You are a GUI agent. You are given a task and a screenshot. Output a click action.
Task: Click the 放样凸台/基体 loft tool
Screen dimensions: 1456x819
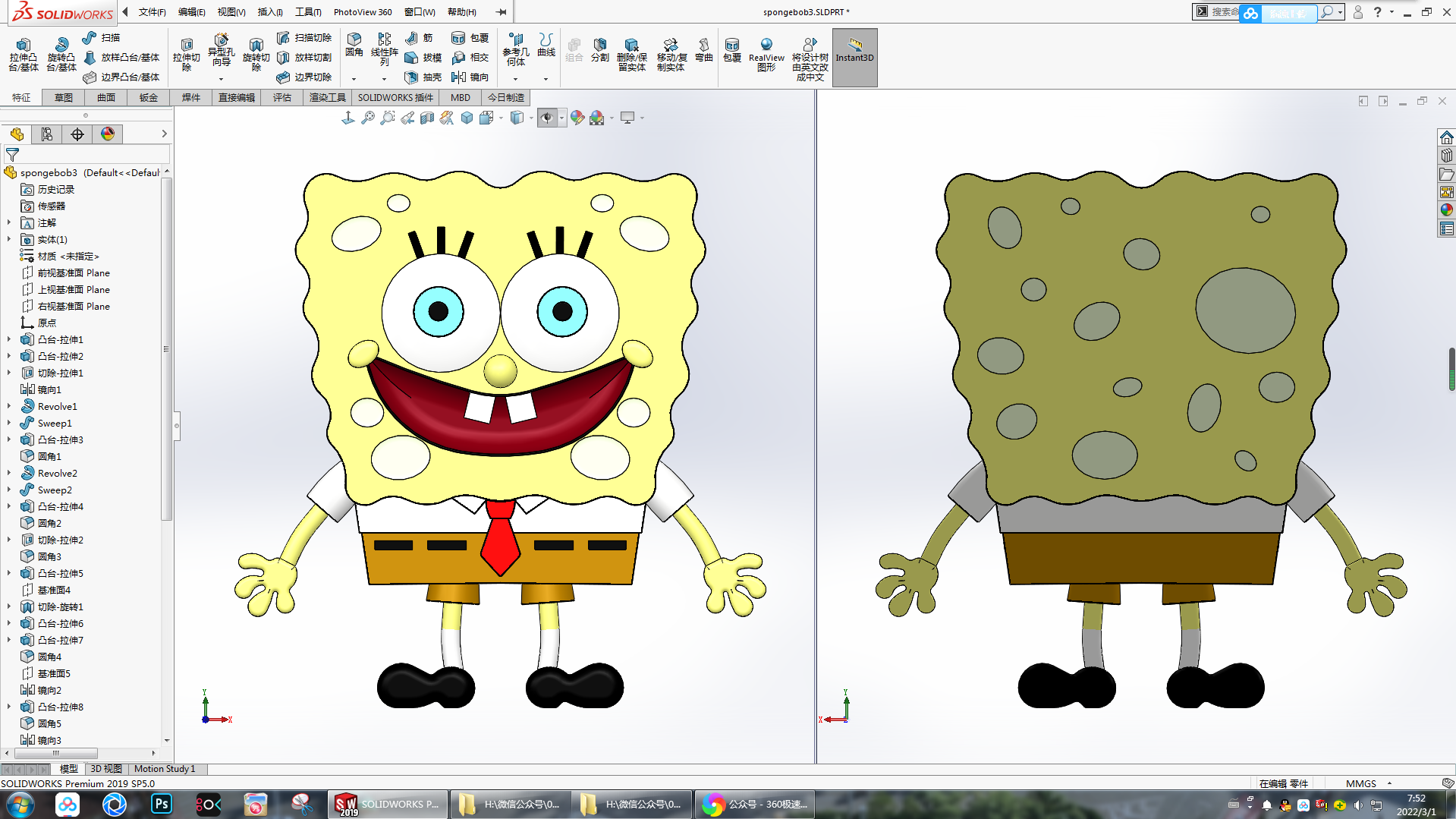pyautogui.click(x=121, y=57)
